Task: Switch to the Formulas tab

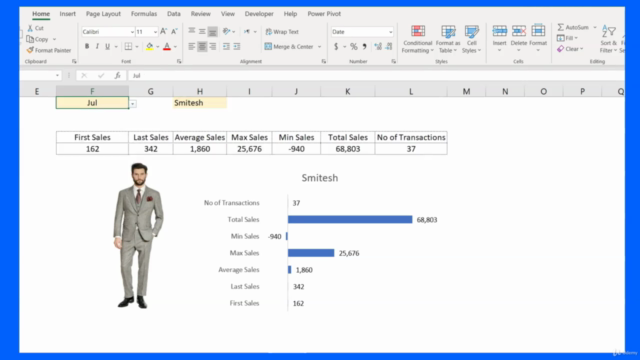Action: tap(144, 14)
